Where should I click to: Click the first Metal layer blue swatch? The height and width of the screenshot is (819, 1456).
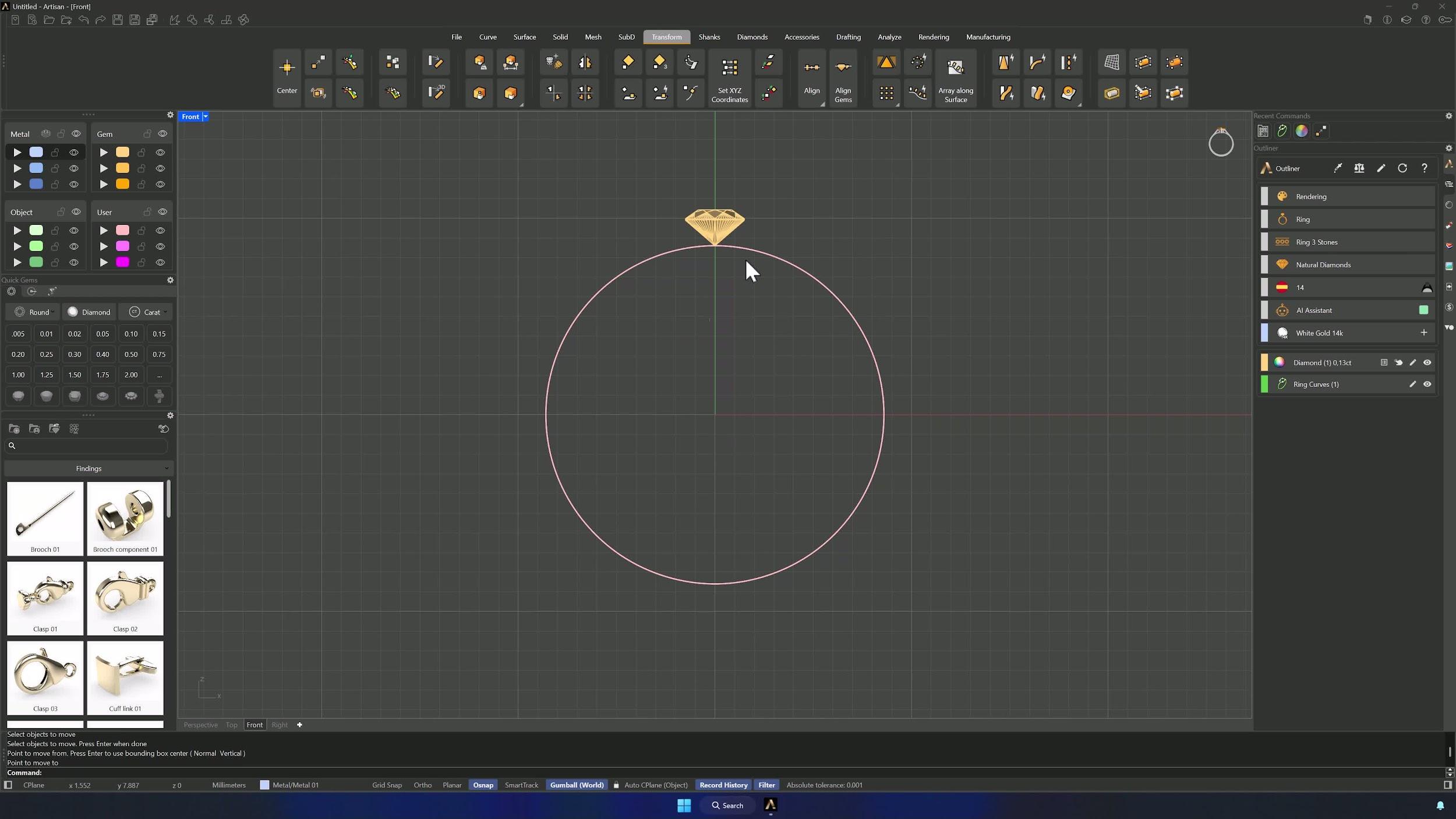[36, 152]
